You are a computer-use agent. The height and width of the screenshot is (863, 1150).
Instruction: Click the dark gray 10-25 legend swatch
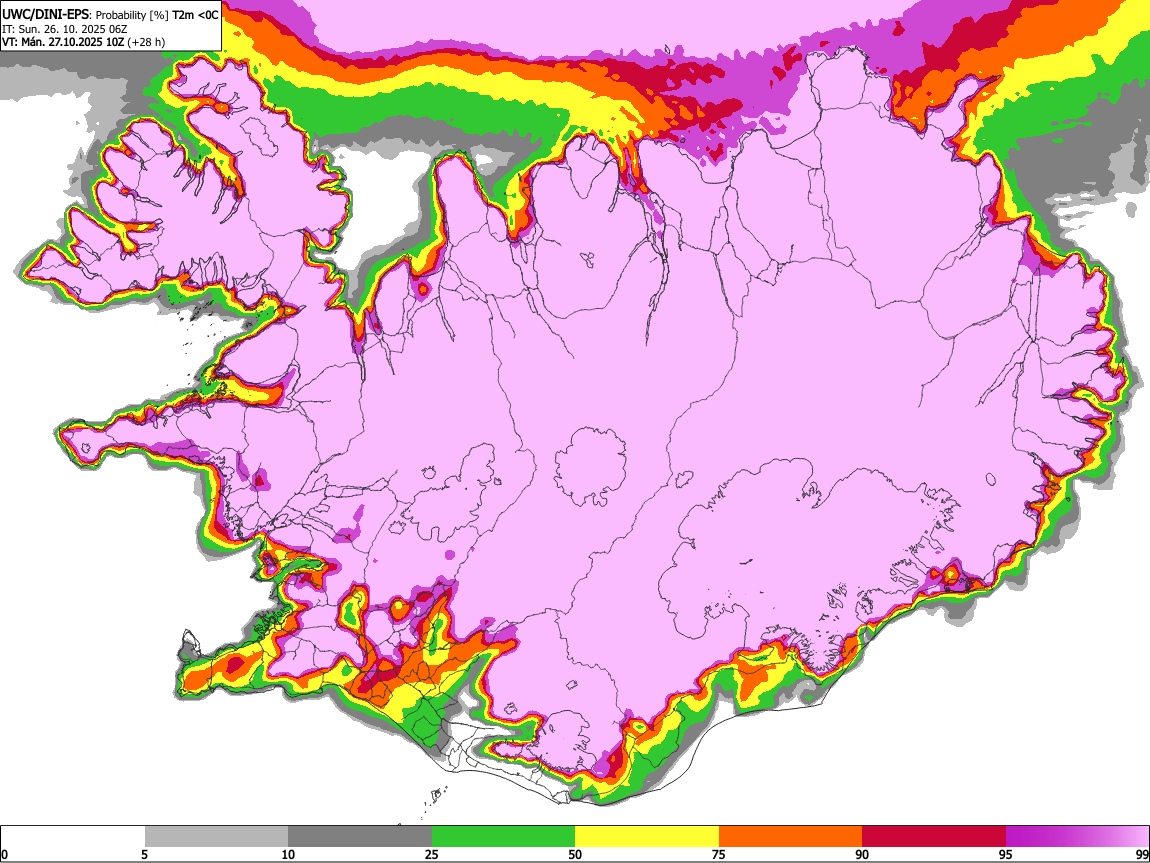pyautogui.click(x=360, y=837)
